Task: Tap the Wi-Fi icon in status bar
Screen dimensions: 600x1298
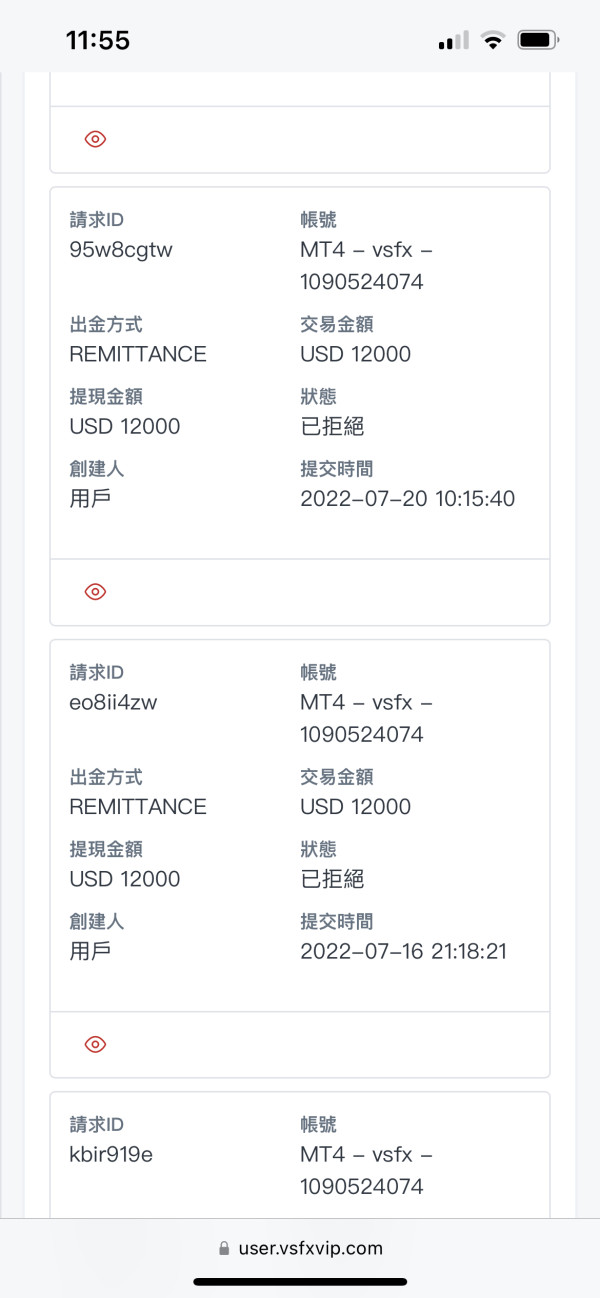Action: tap(492, 41)
